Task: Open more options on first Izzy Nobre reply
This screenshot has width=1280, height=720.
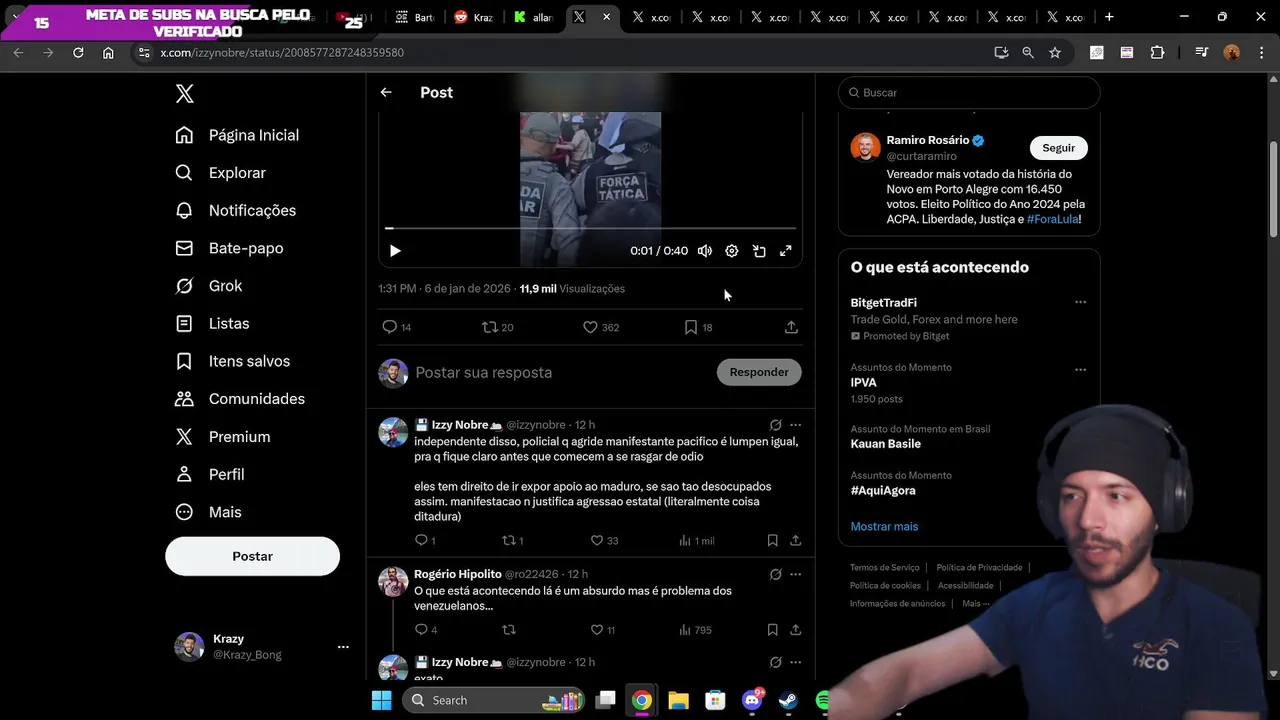Action: [x=796, y=425]
